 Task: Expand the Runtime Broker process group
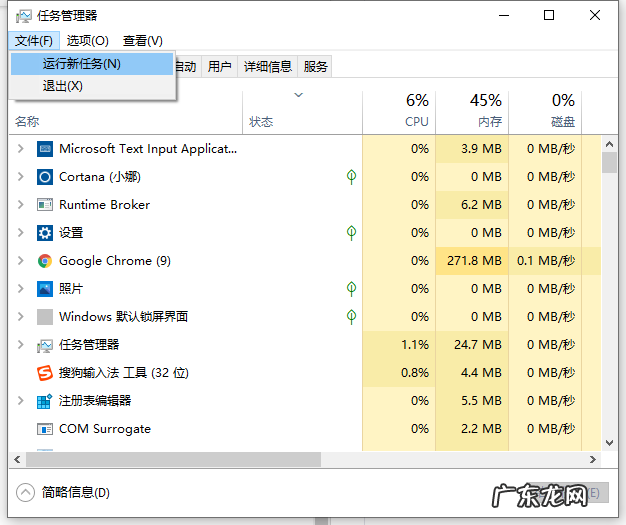click(x=21, y=205)
